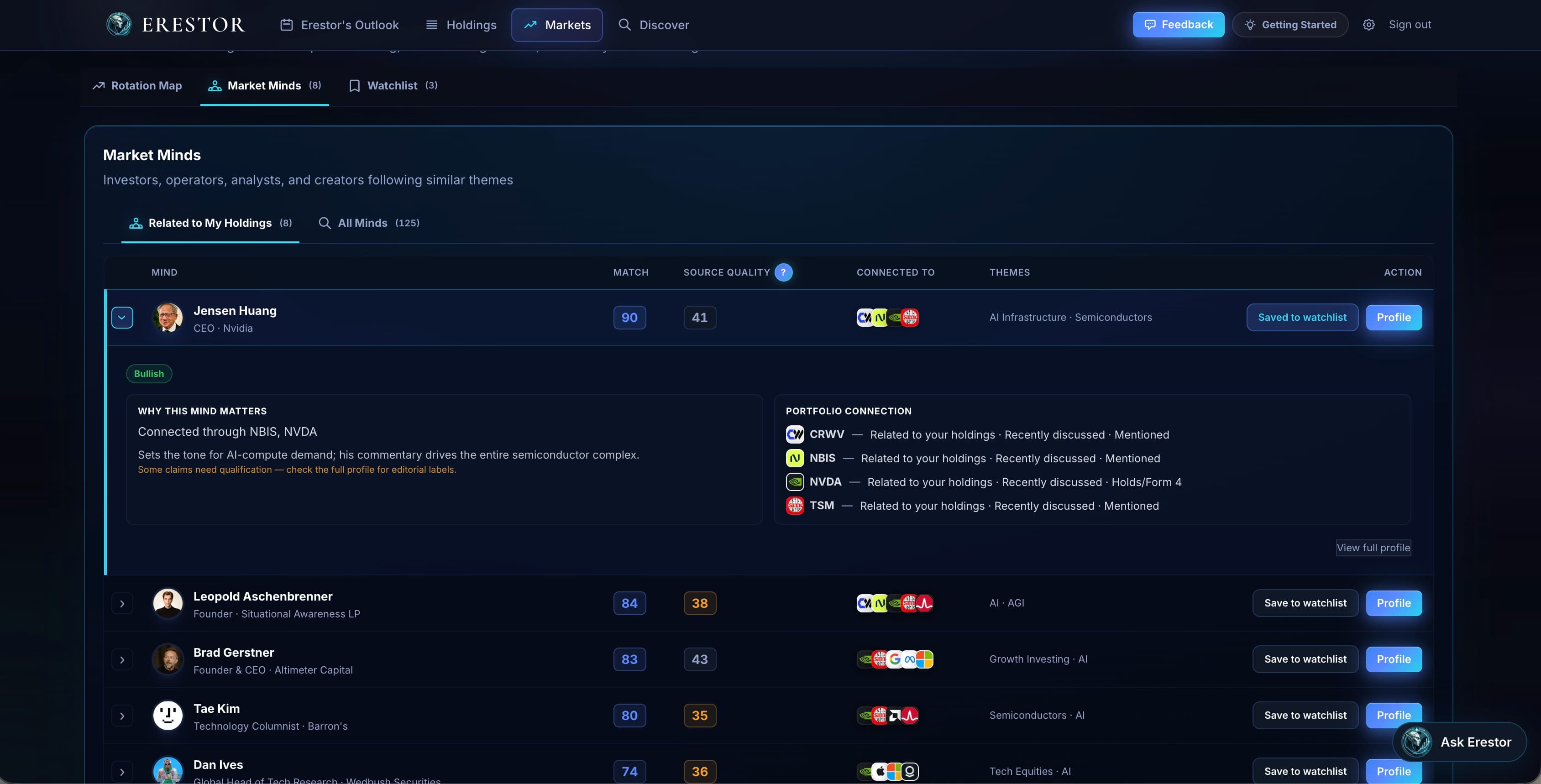Switch to the Market Minds tab
This screenshot has height=784, width=1541.
click(x=264, y=85)
